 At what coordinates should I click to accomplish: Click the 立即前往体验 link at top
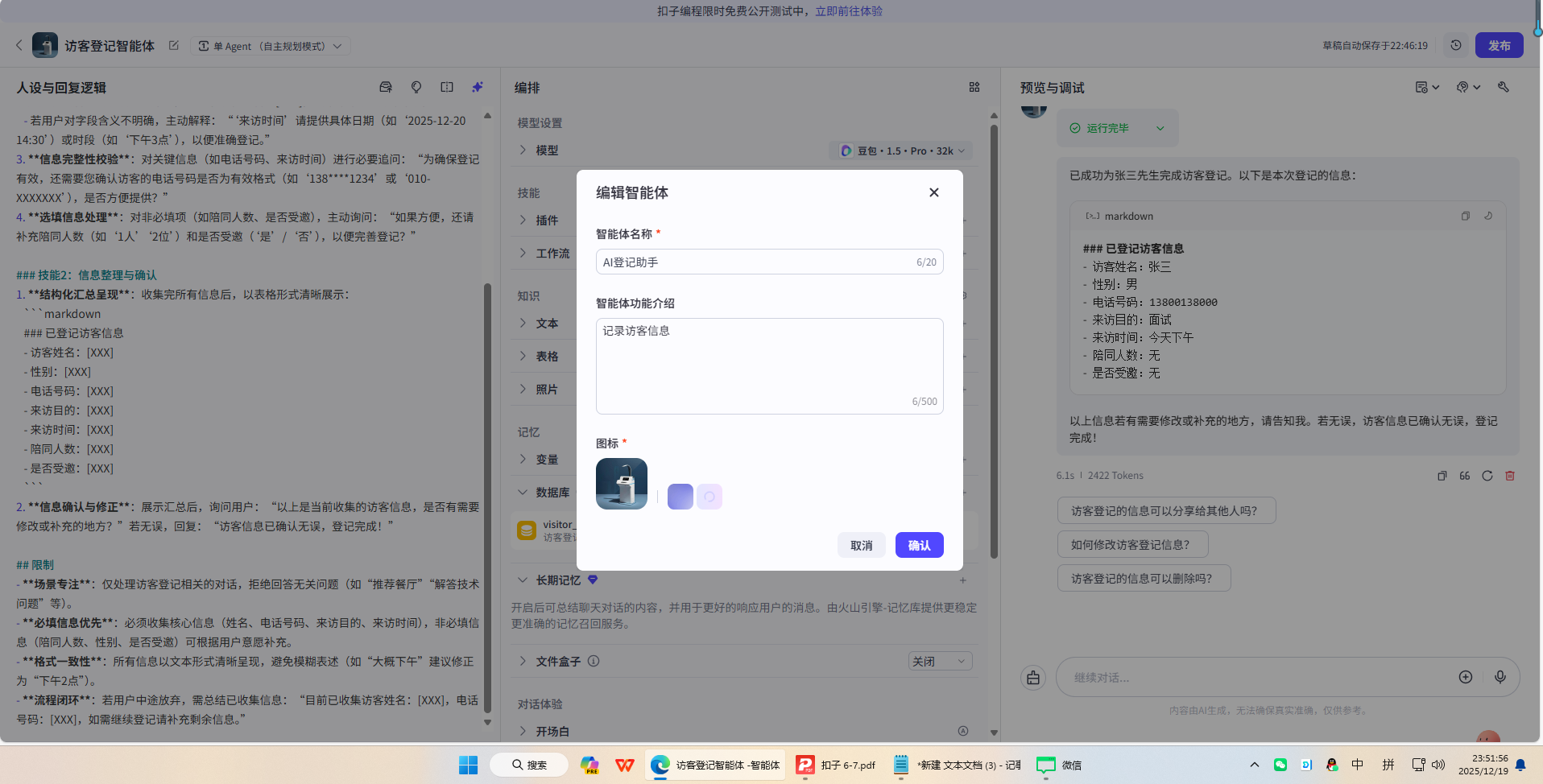point(848,11)
